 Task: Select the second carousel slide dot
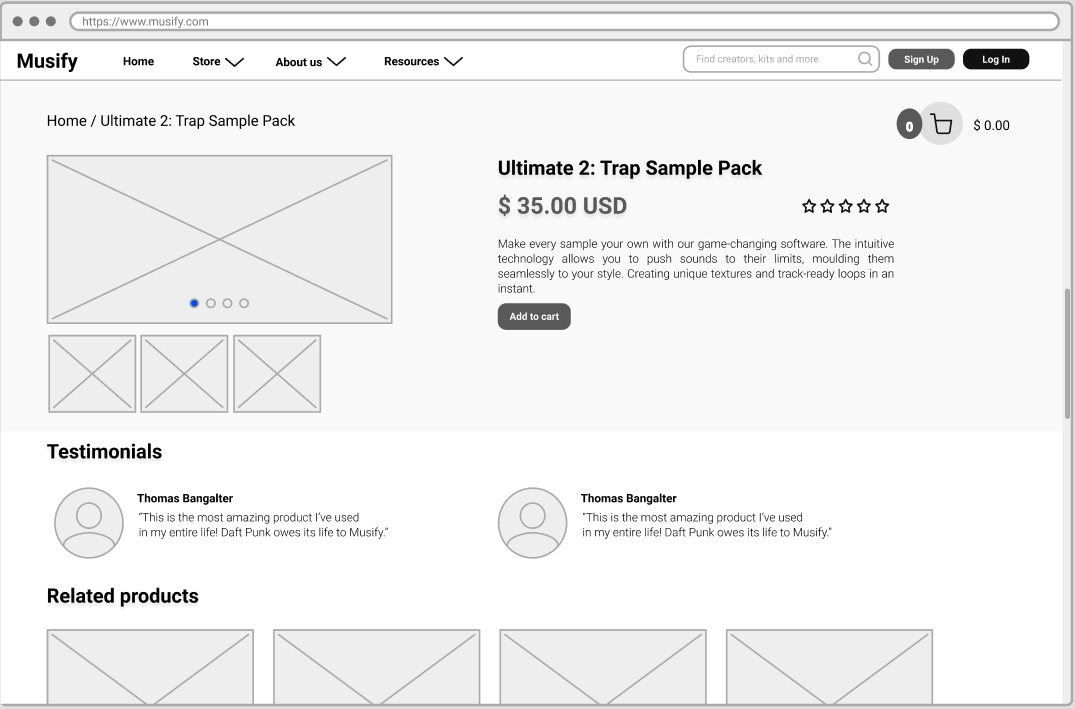tap(210, 303)
